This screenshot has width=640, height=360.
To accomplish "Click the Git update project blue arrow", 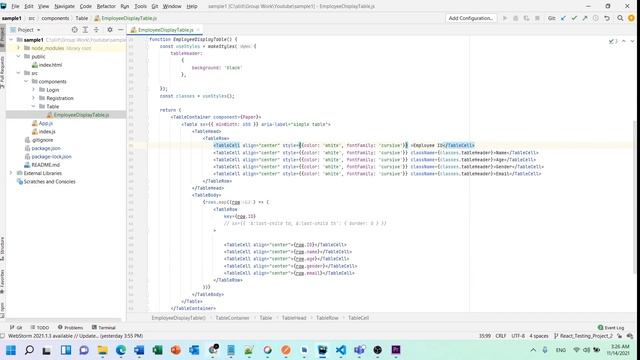I will coord(563,18).
